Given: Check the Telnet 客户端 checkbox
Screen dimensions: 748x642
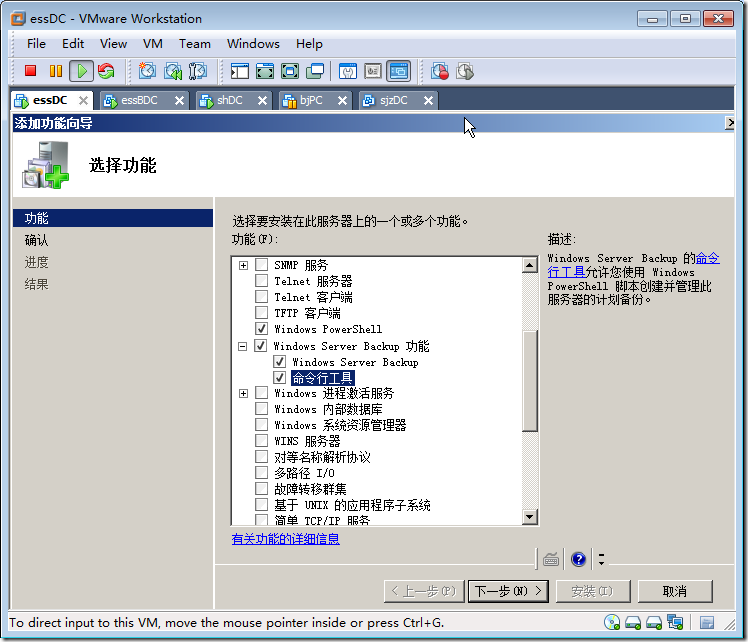Looking at the screenshot, I should click(261, 297).
